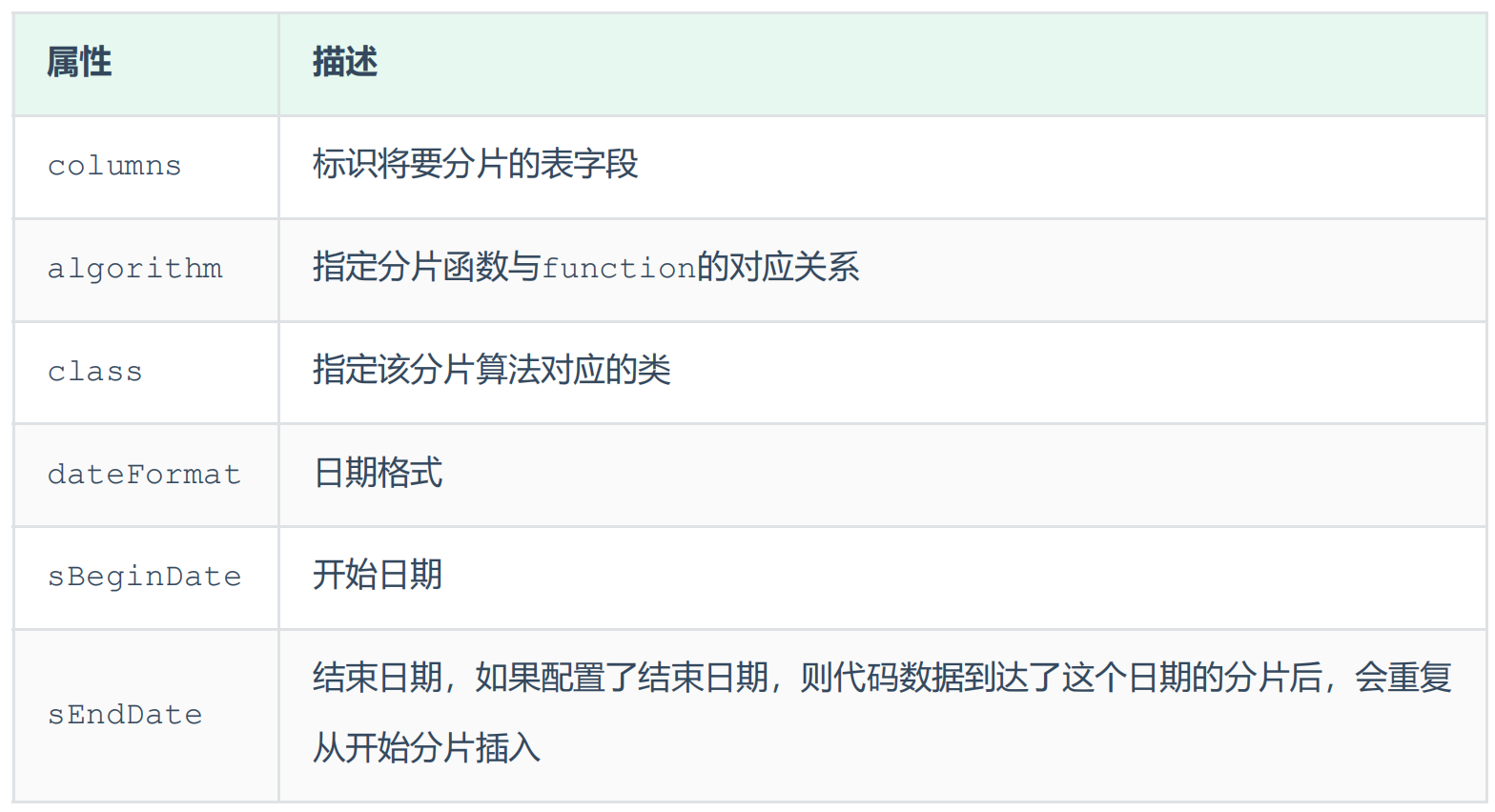Click the 日期格式 description text
The width and height of the screenshot is (1495, 812).
coord(378,473)
